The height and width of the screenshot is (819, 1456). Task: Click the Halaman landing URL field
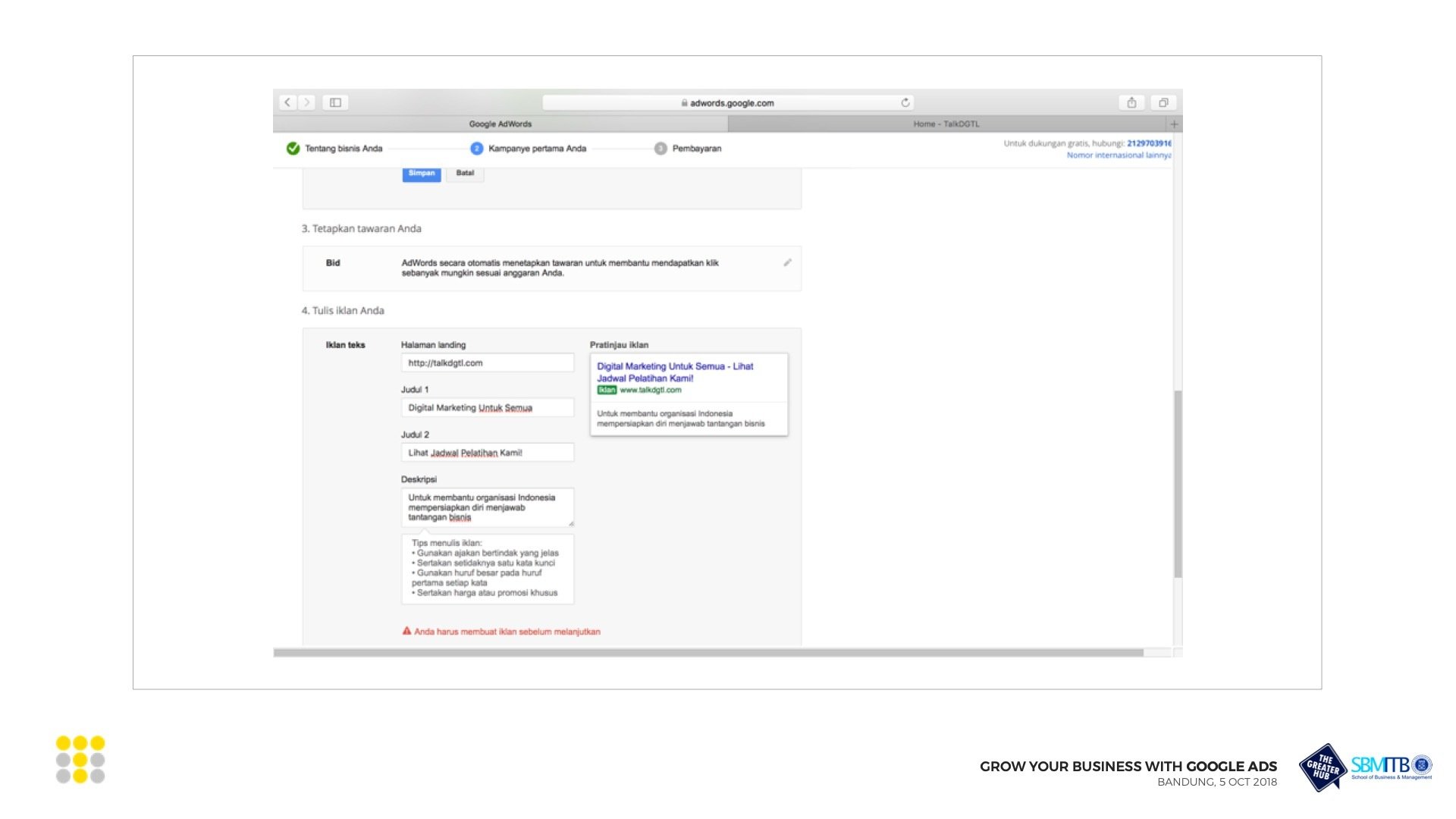(x=487, y=363)
